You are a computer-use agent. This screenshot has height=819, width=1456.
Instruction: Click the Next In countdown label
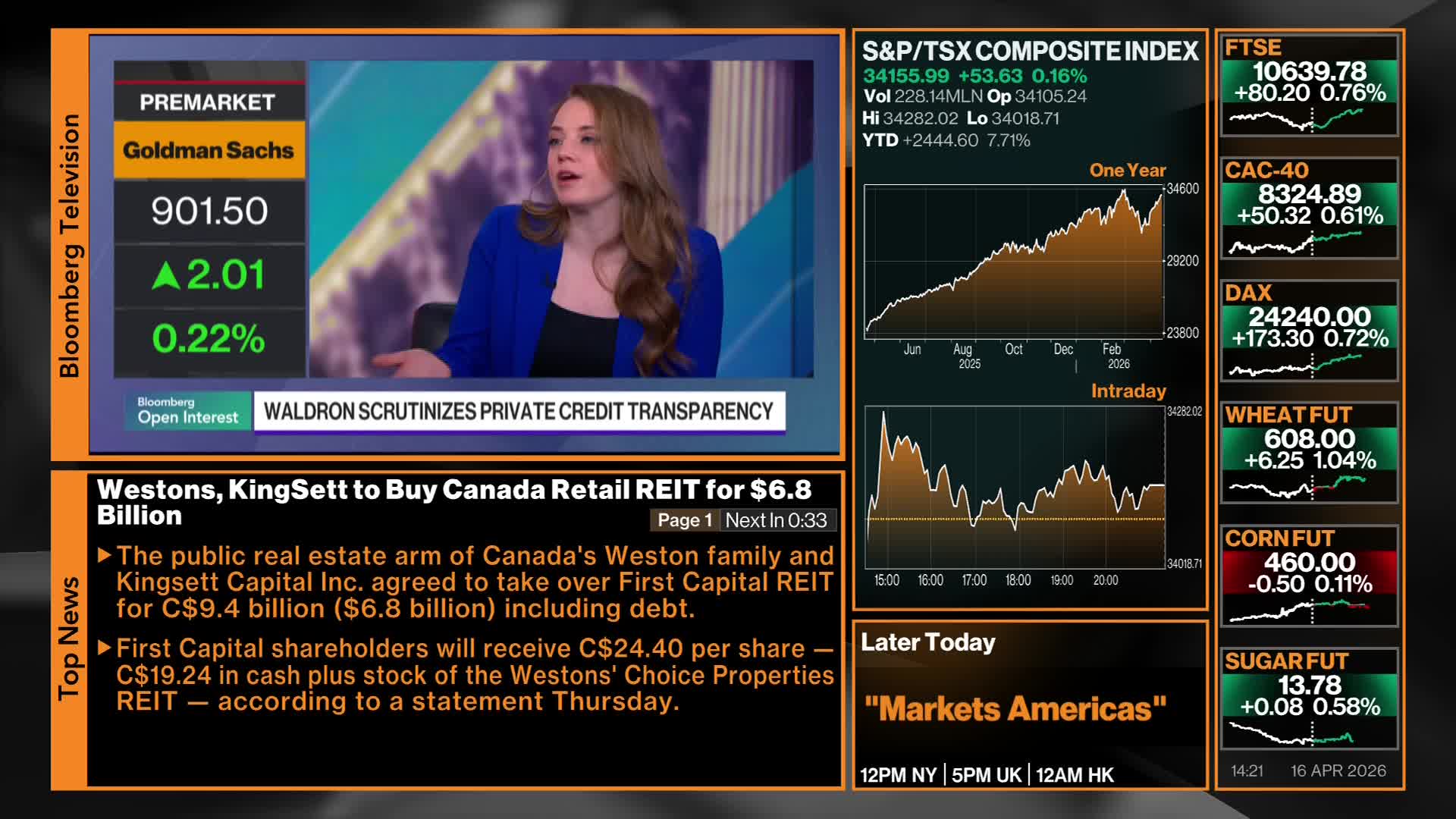point(776,520)
